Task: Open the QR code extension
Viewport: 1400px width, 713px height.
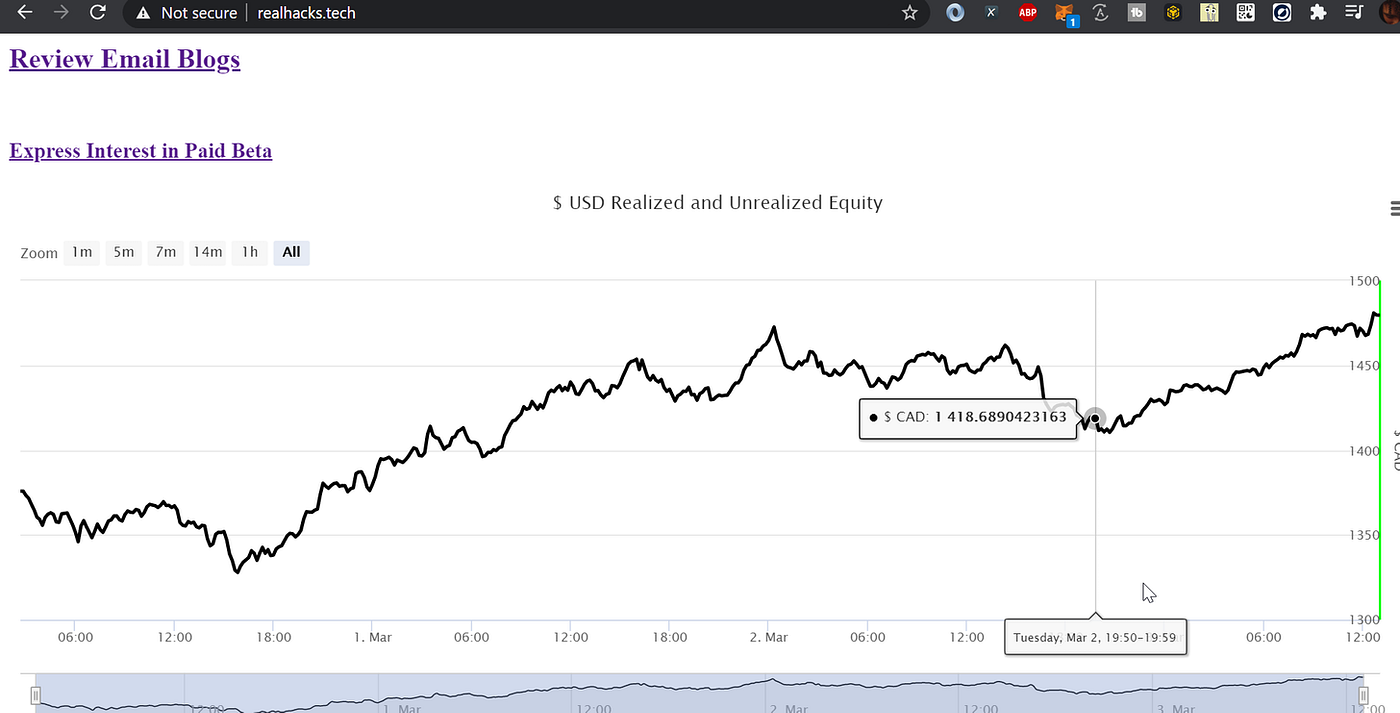Action: [x=1245, y=13]
